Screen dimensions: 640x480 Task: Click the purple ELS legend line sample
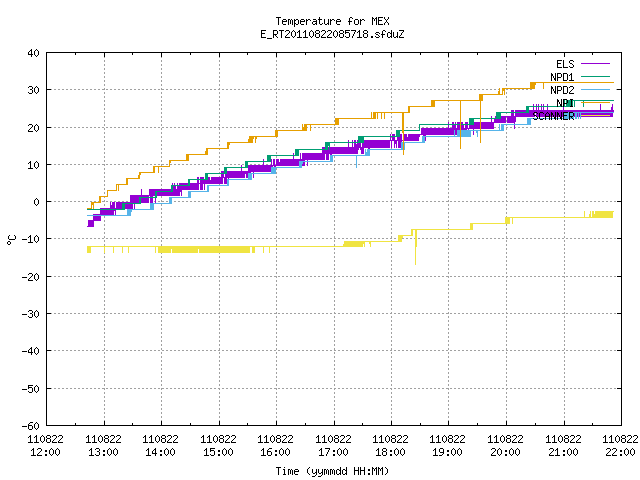(x=596, y=64)
